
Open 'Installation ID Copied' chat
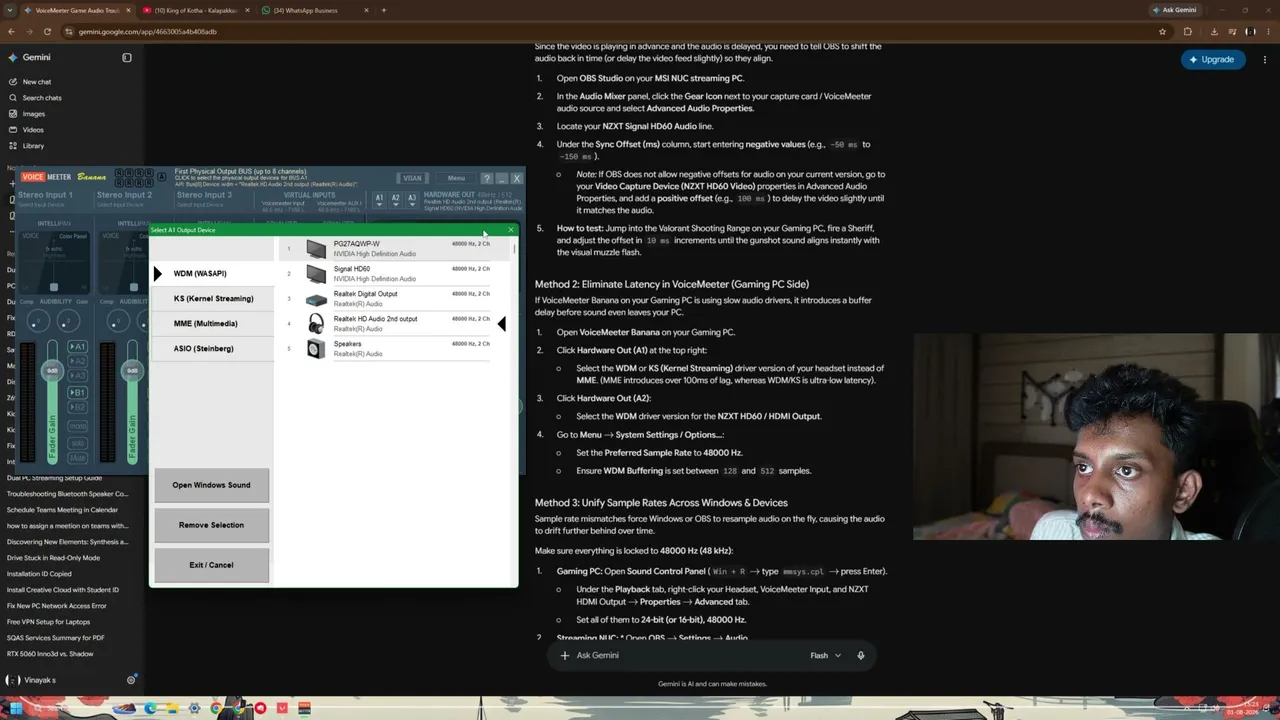coord(39,574)
